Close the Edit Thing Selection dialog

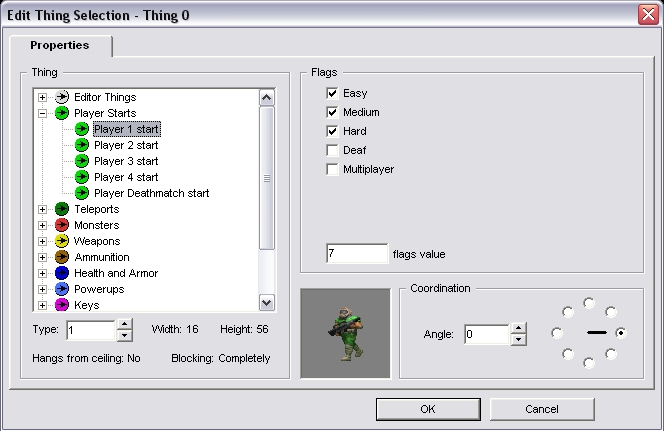tap(648, 15)
